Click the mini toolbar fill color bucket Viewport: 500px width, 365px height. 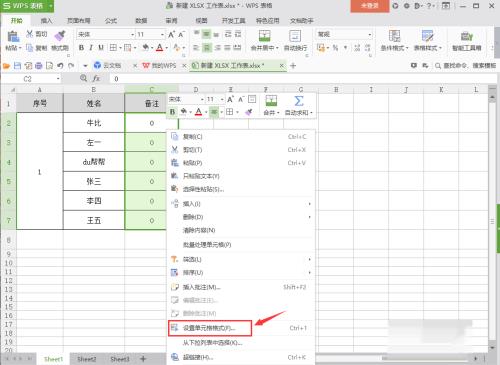tap(183, 112)
